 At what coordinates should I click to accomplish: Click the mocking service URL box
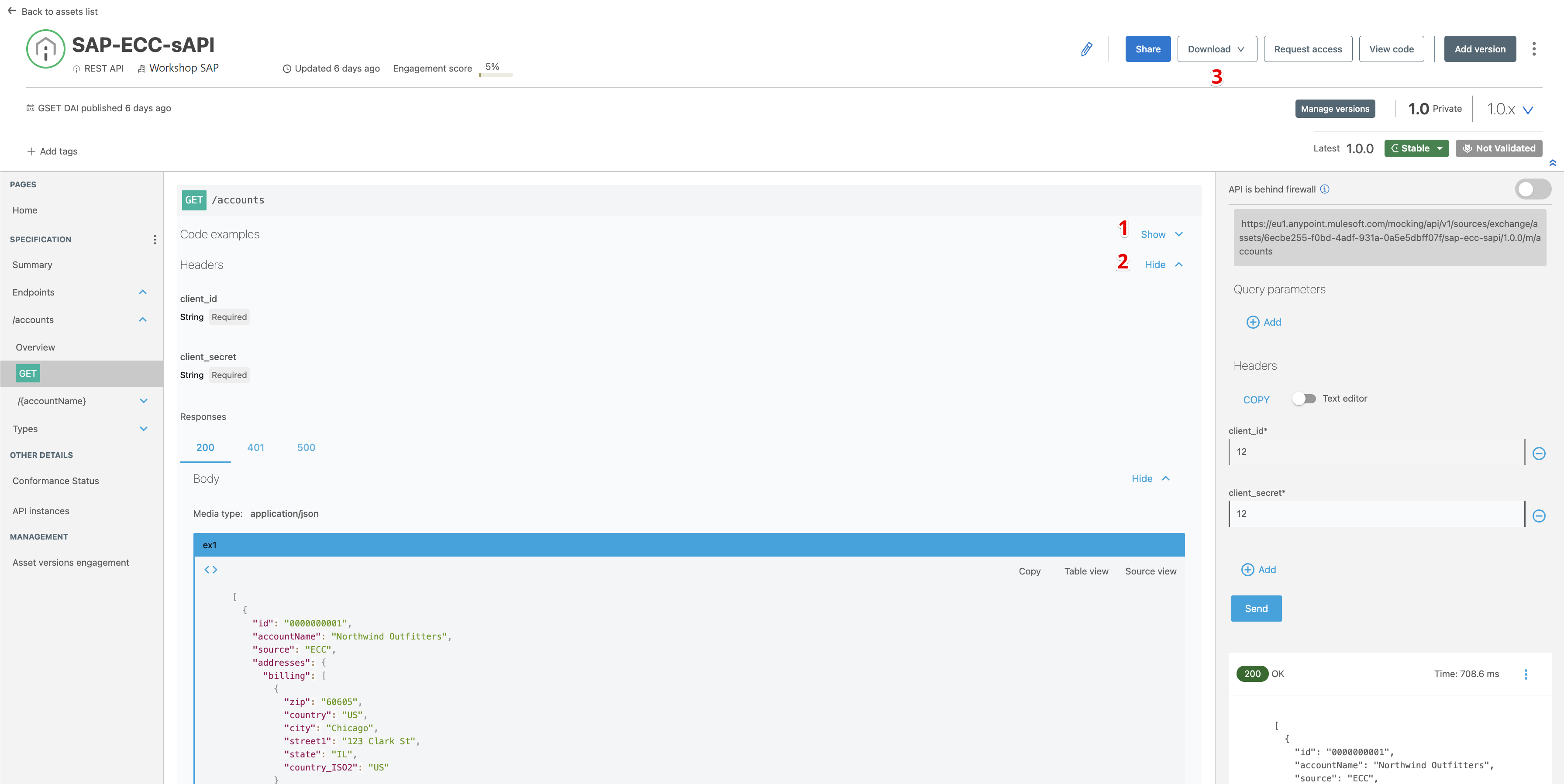[x=1390, y=238]
